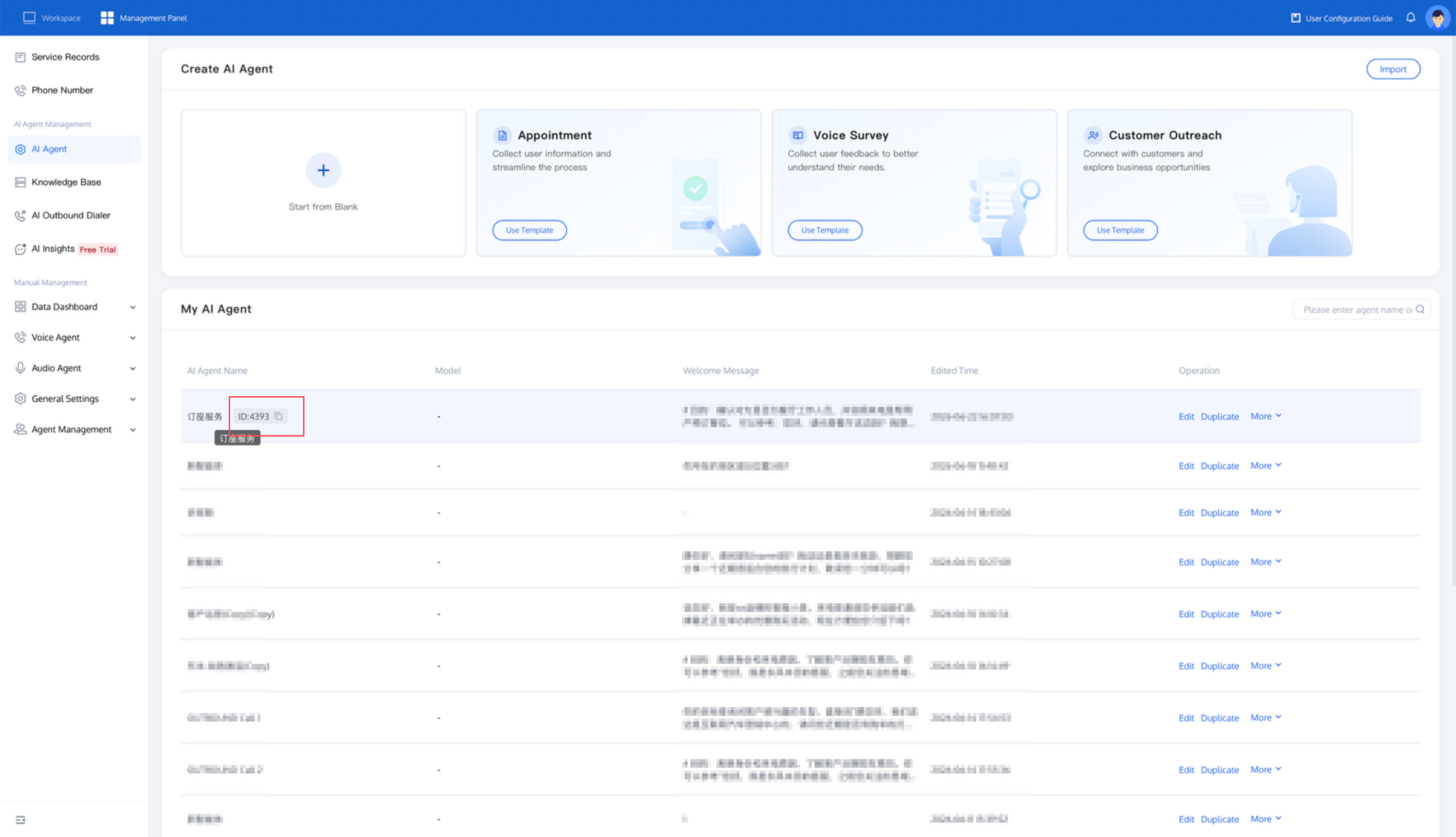Edit the third agent in list
The height and width of the screenshot is (837, 1456).
[1187, 513]
